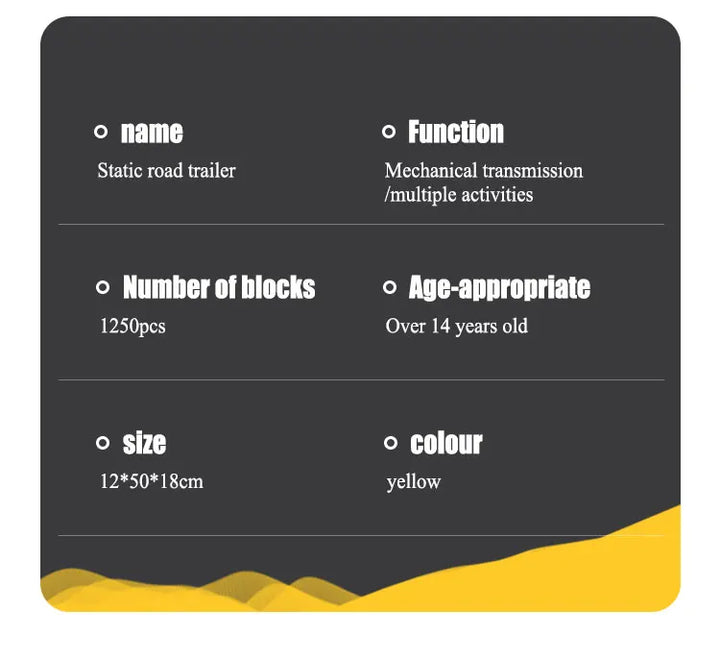Screen dimensions: 720x659
Task: Select the "Age-appropriate" heading
Action: tap(499, 288)
